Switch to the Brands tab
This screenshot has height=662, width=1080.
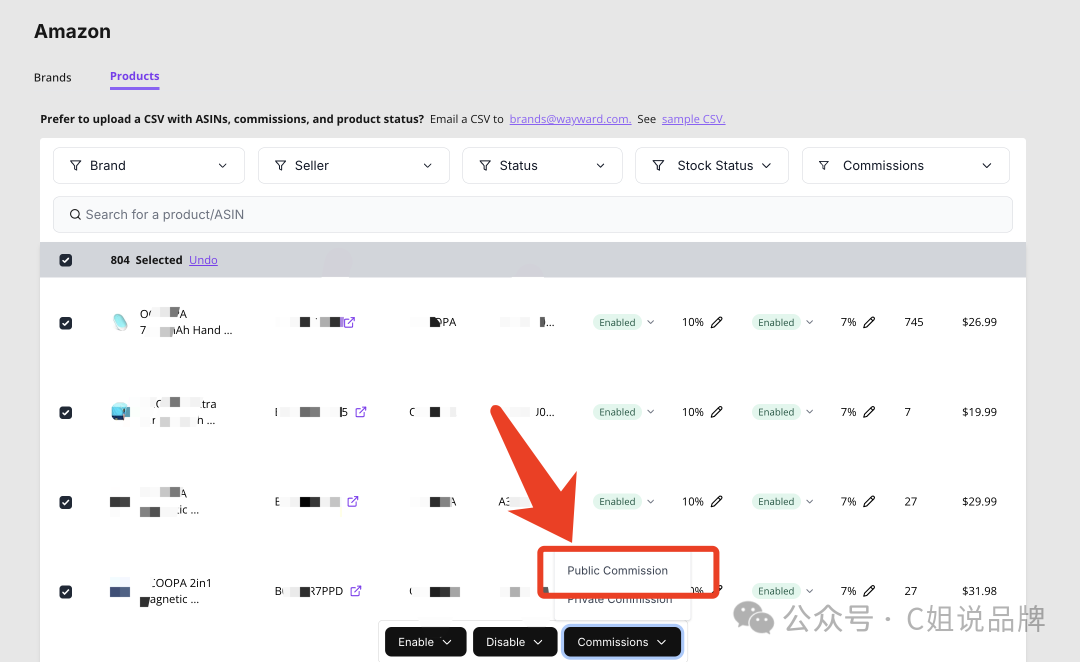[x=53, y=77]
